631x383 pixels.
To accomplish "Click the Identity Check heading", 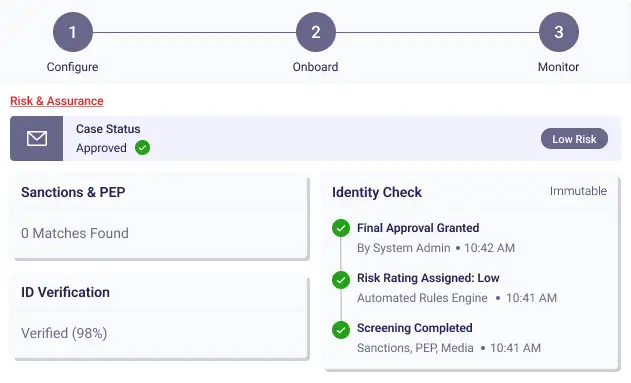I will (x=377, y=192).
